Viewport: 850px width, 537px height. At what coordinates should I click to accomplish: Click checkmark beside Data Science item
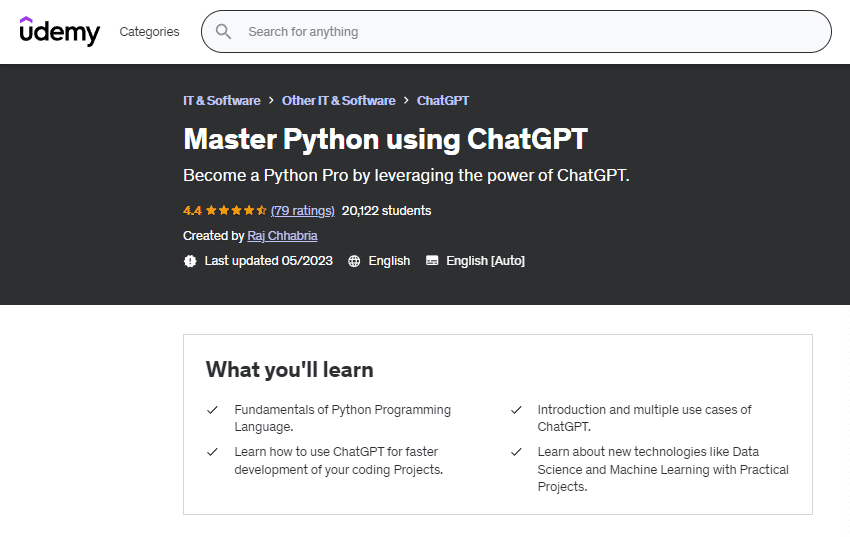pyautogui.click(x=516, y=452)
